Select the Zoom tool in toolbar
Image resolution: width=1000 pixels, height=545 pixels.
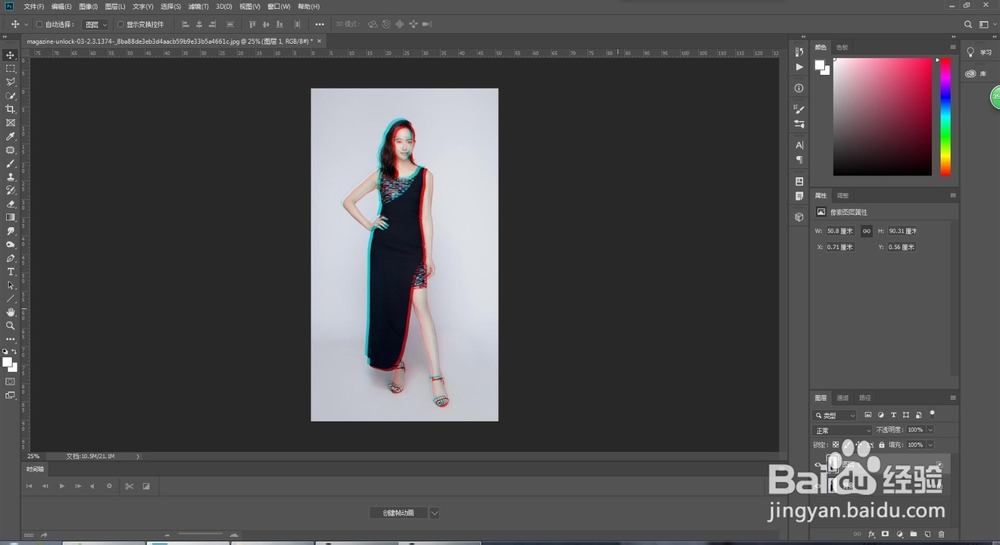point(10,326)
